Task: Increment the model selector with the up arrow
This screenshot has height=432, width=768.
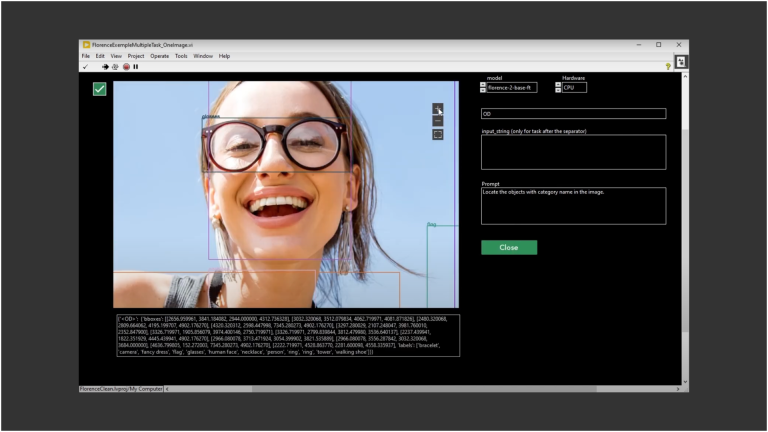Action: pyautogui.click(x=483, y=85)
